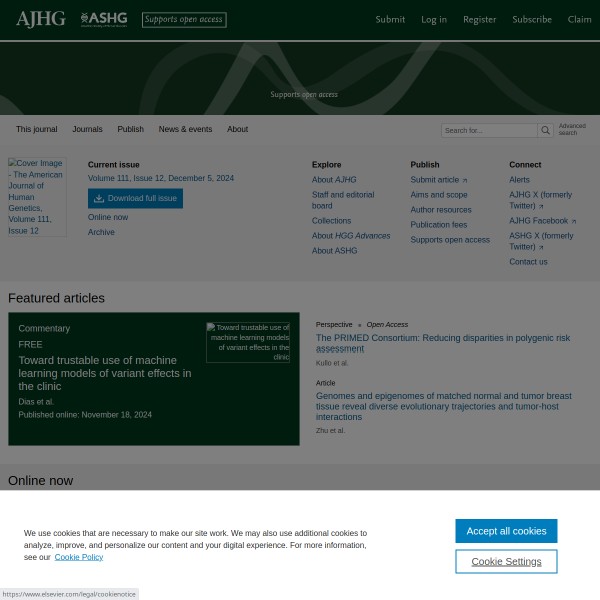The height and width of the screenshot is (600, 600).
Task: Click the featured article thumbnail image
Action: click(x=248, y=342)
